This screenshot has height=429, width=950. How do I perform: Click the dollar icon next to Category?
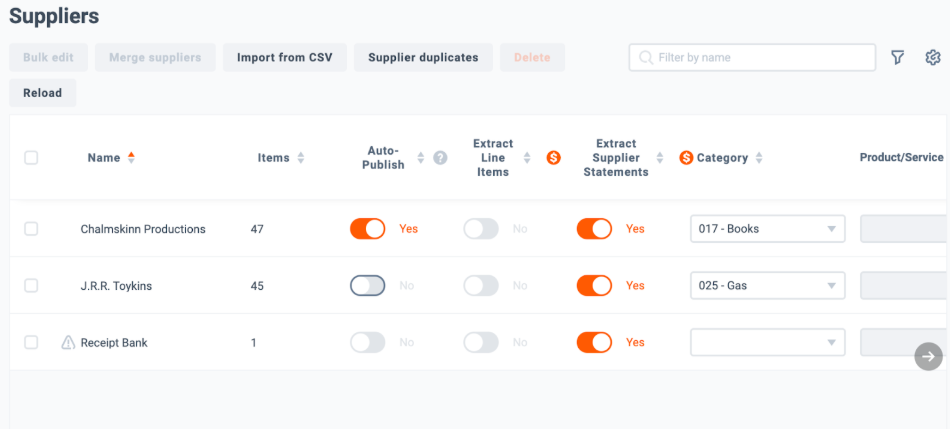coord(686,158)
